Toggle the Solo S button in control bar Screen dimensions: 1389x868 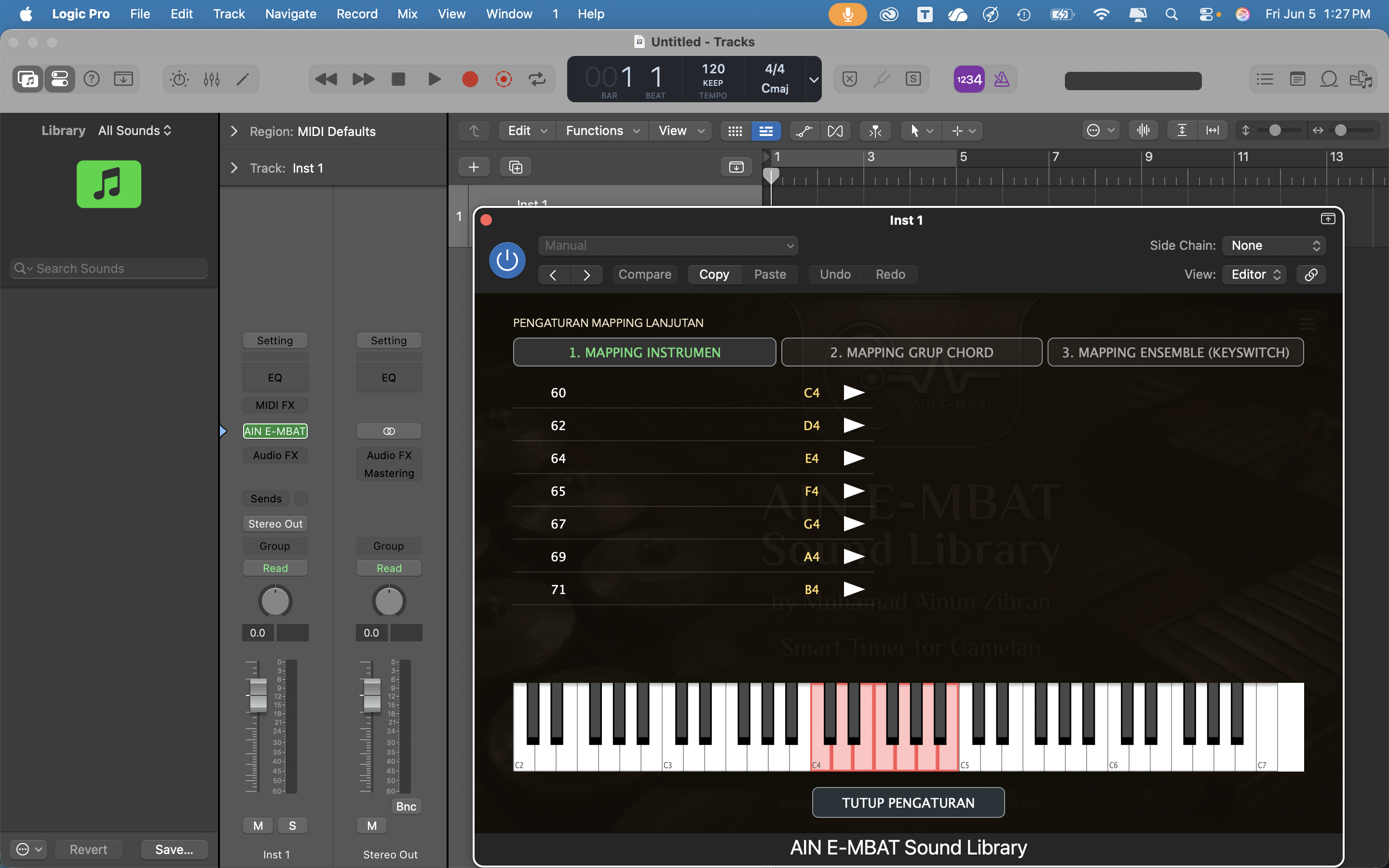[913, 79]
